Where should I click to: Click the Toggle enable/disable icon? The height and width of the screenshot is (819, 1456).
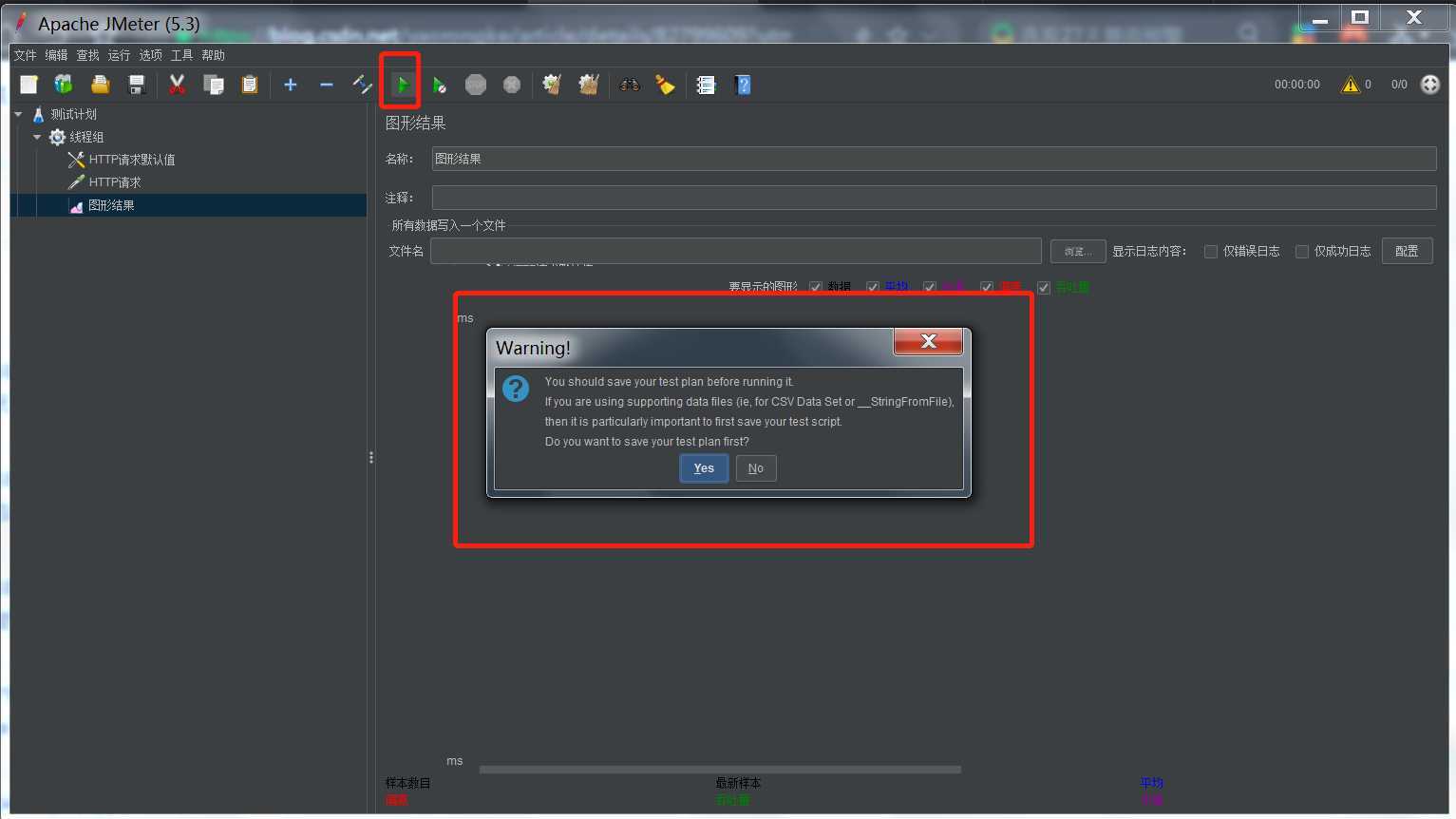[x=362, y=85]
